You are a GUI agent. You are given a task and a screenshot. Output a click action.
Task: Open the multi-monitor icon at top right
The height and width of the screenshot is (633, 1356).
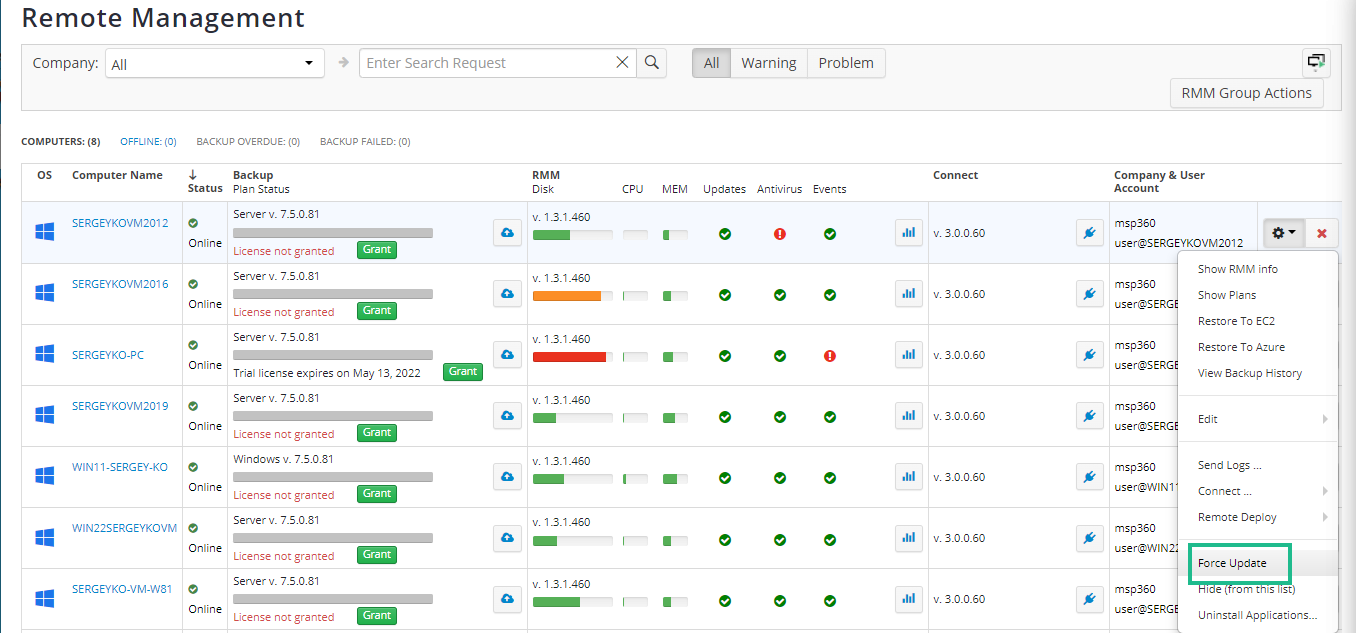click(1315, 62)
